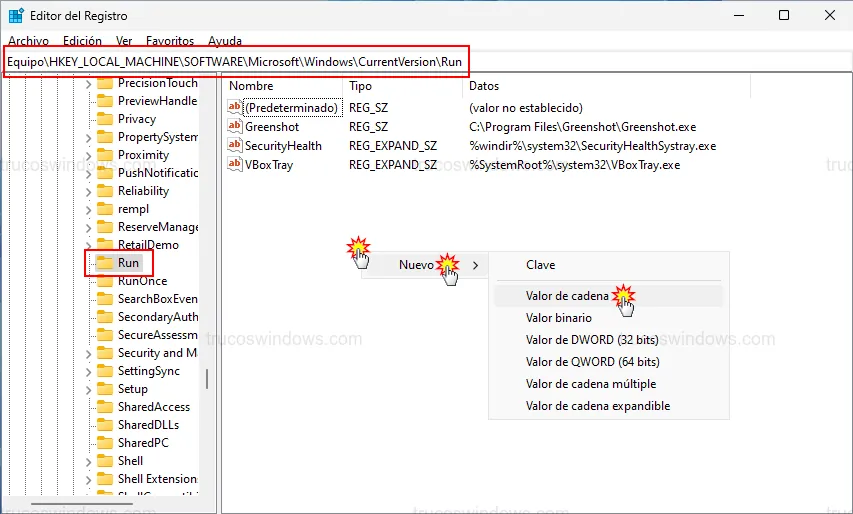Select Valor de DWORD (32 bits)

pyautogui.click(x=592, y=340)
